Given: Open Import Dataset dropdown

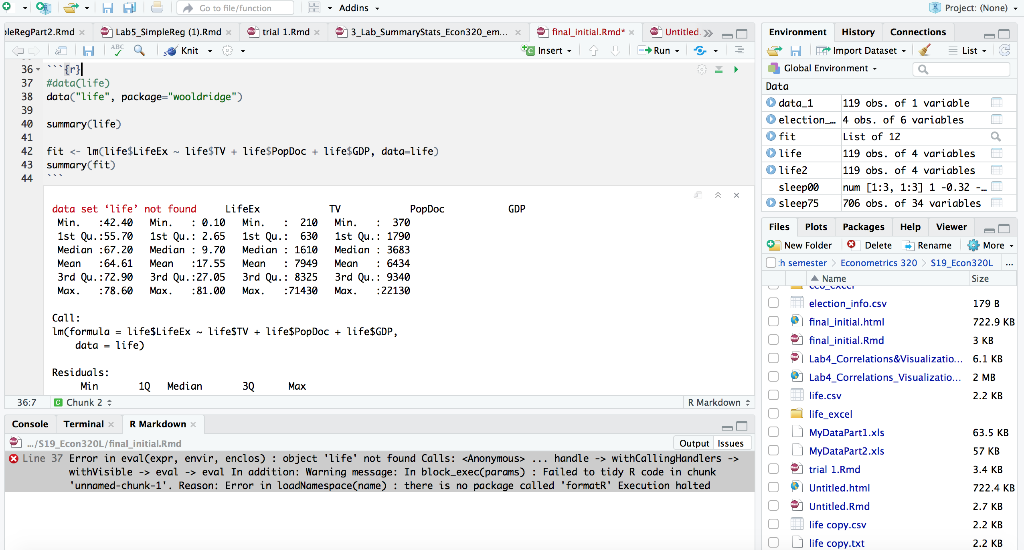Looking at the screenshot, I should 861,50.
